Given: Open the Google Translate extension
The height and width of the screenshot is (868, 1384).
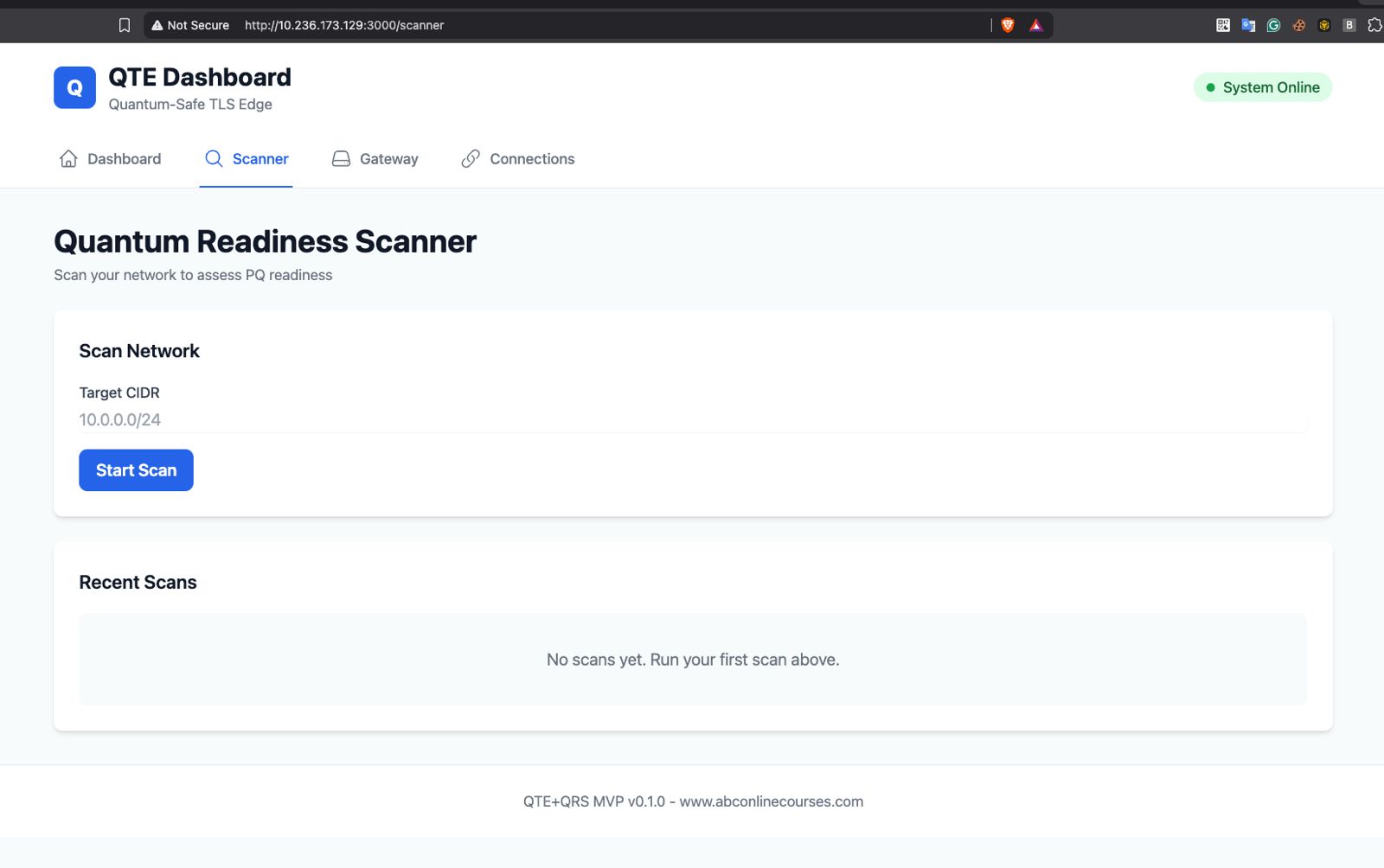Looking at the screenshot, I should click(x=1247, y=24).
